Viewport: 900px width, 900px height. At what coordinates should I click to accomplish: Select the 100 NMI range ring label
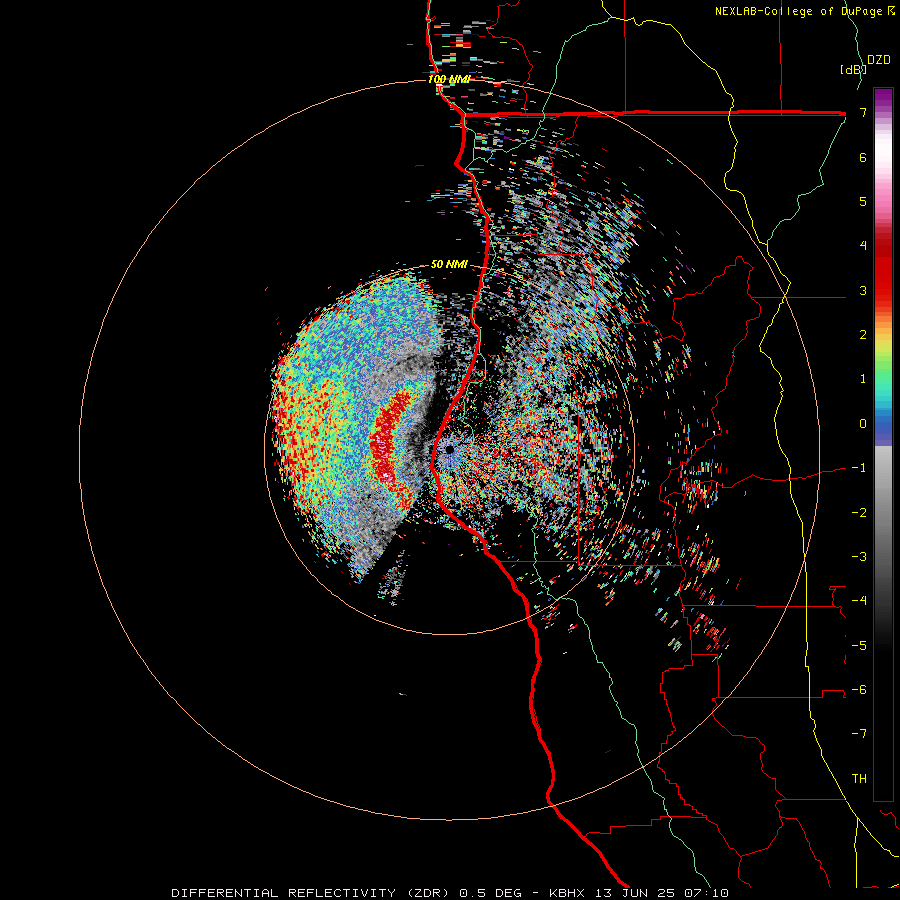[x=449, y=79]
